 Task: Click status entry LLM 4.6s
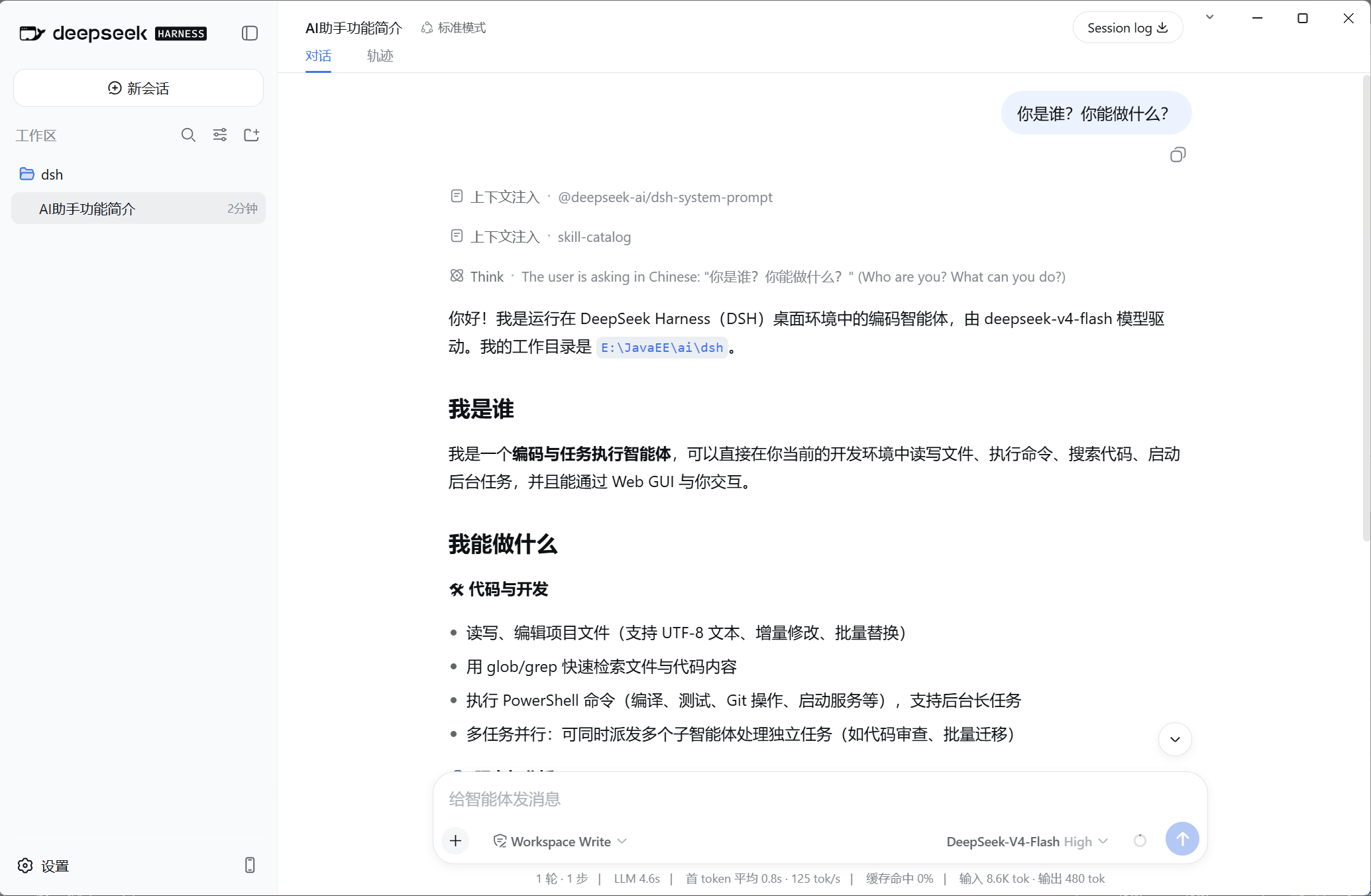(x=637, y=879)
